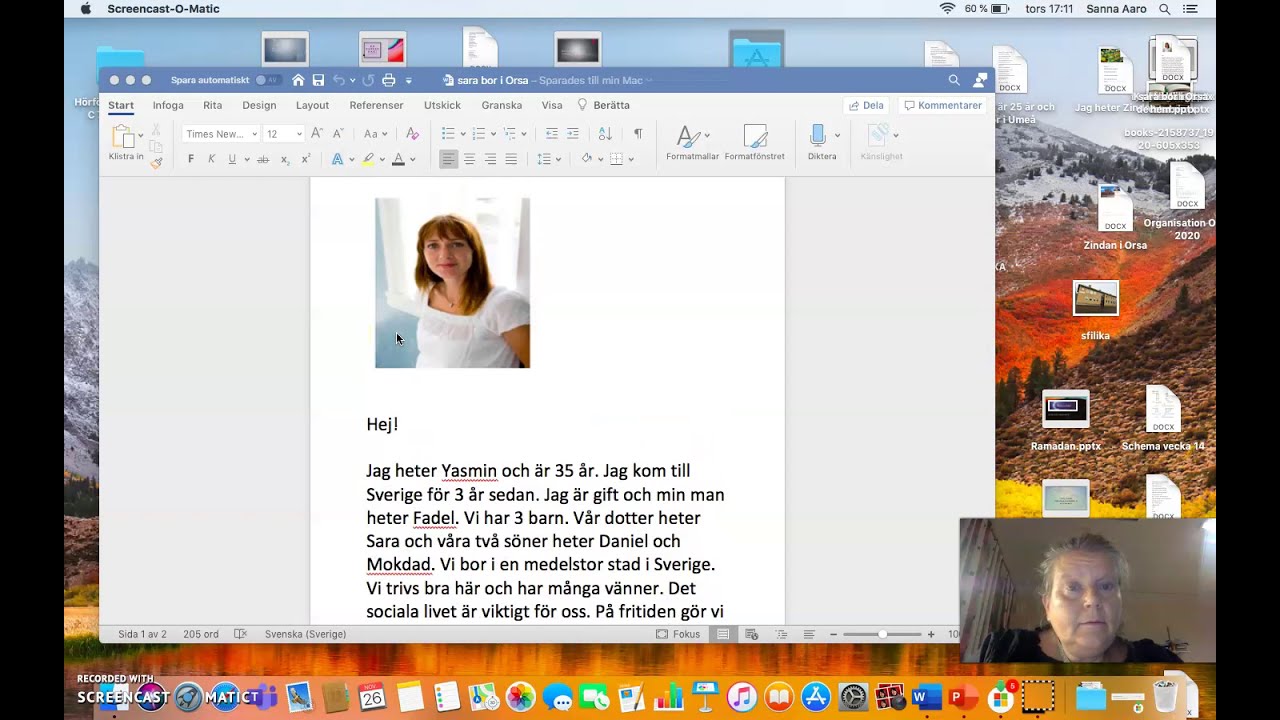Viewport: 1280px width, 720px height.
Task: Paste using Klistra in button
Action: (125, 143)
